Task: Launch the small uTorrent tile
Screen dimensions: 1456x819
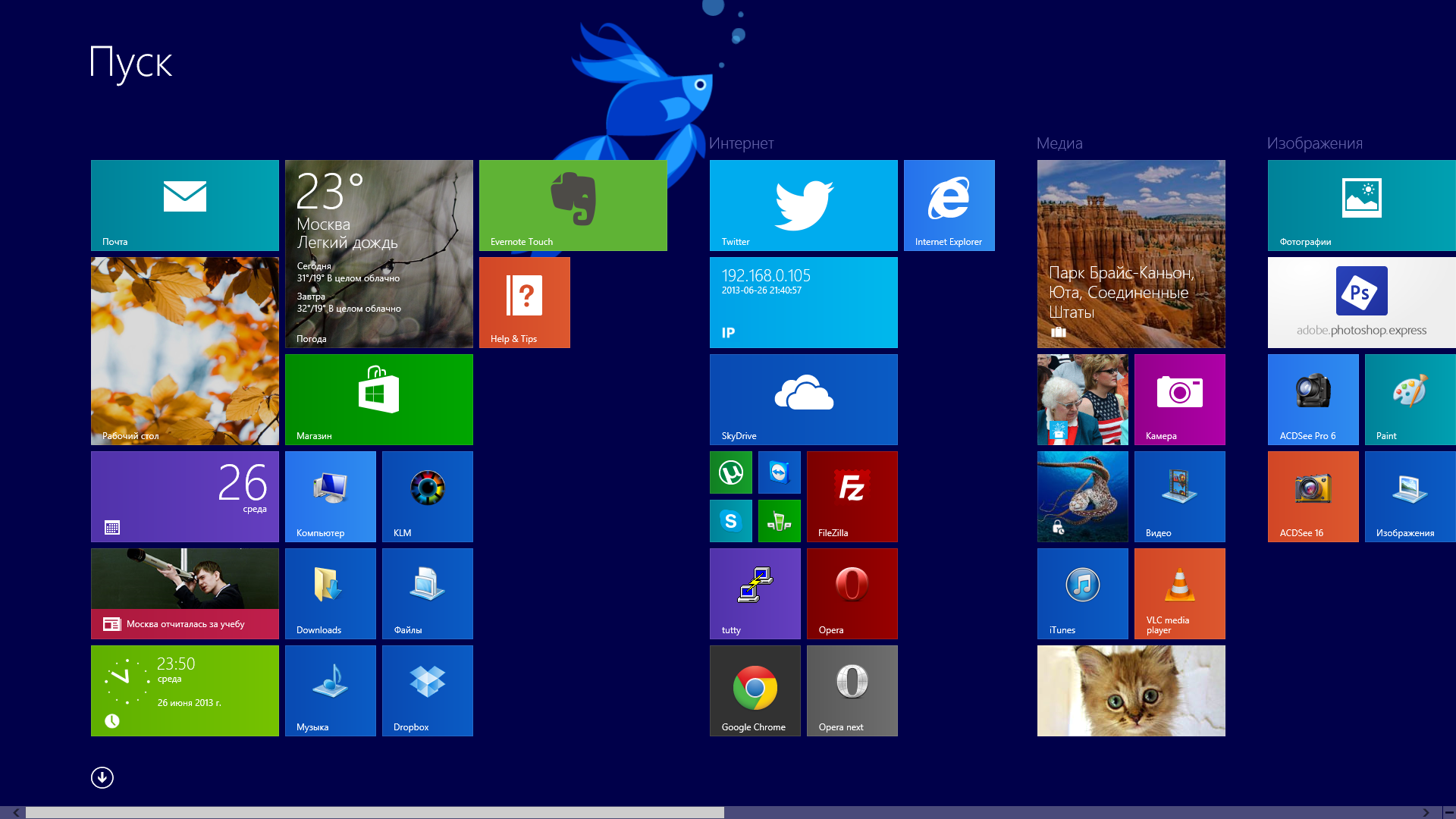Action: (731, 472)
